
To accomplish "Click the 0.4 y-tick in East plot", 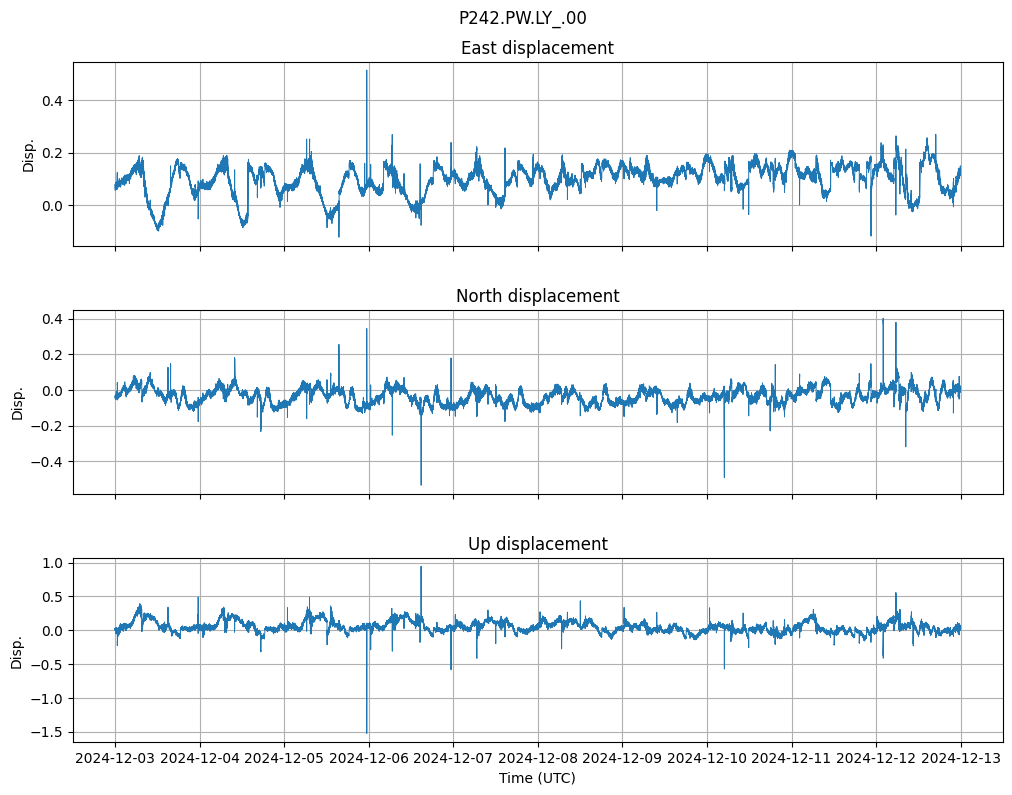I will pyautogui.click(x=49, y=101).
